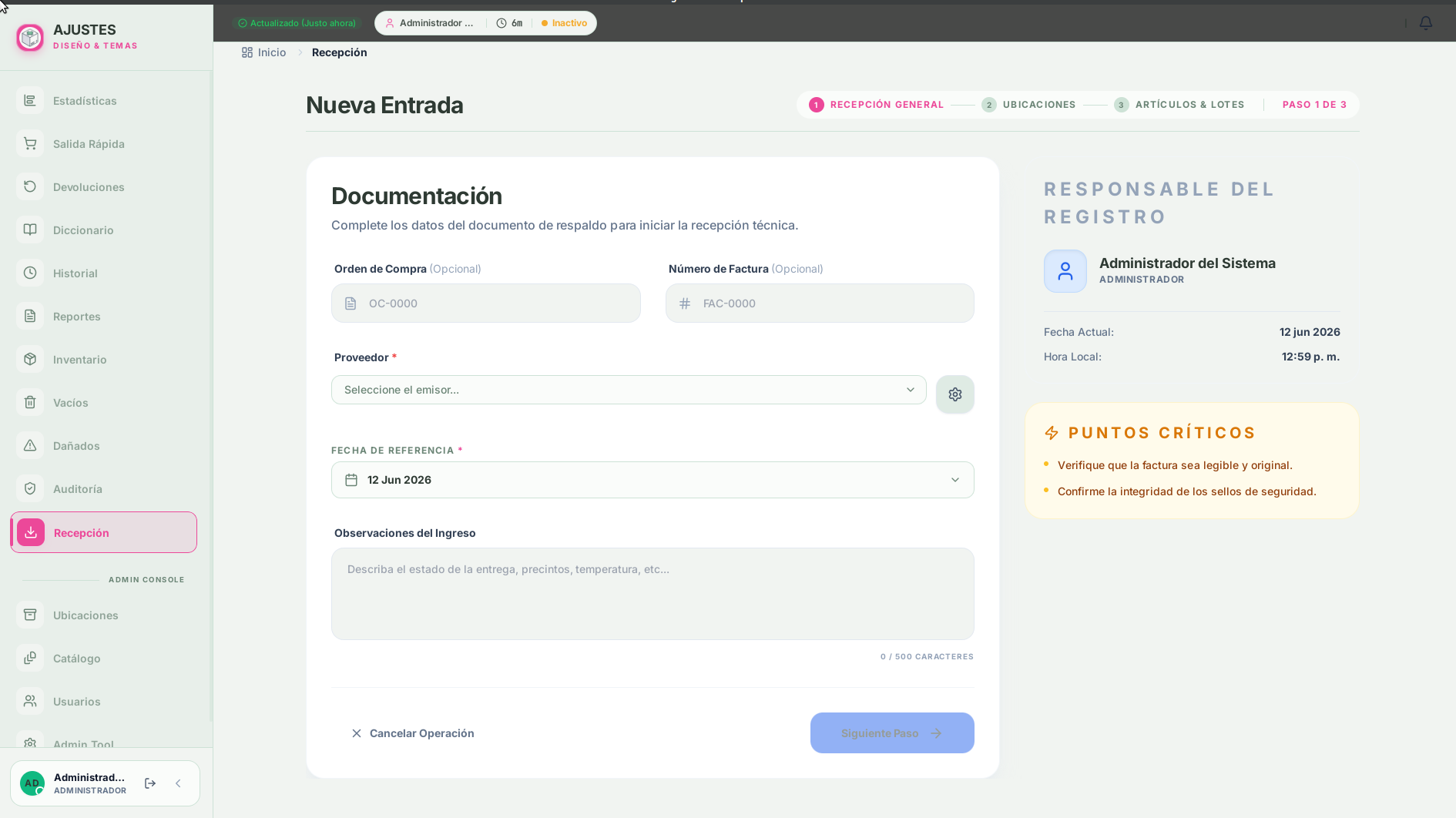Focus the Observaciones del Ingreso textarea
The width and height of the screenshot is (1456, 818).
[x=653, y=594]
